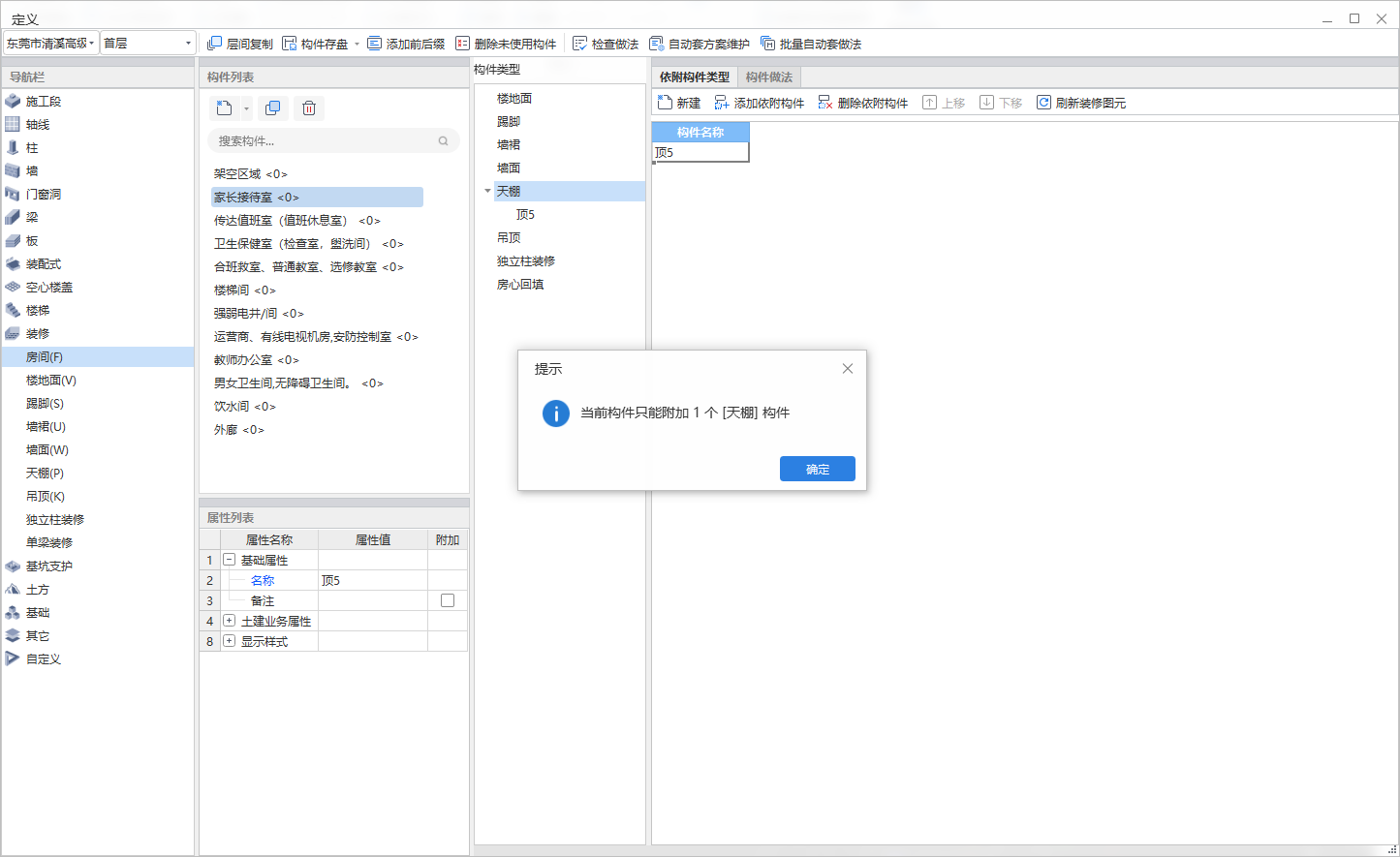
Task: Open 土方 in the navigation bar
Action: pos(38,589)
